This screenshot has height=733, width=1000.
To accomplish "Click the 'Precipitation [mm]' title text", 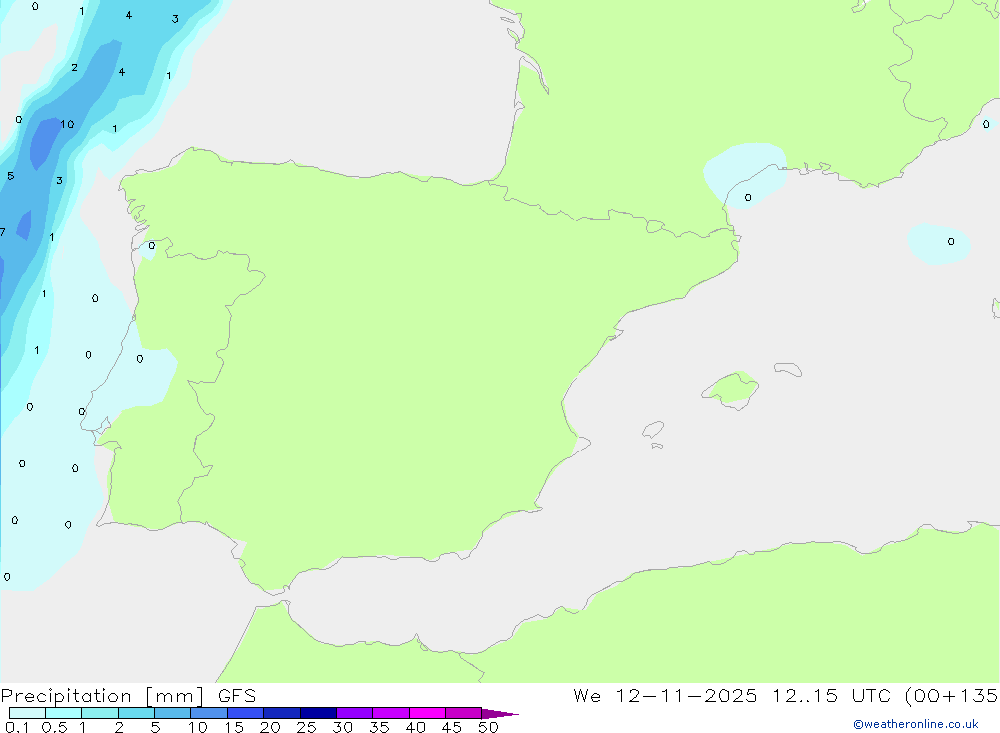I will [102, 696].
